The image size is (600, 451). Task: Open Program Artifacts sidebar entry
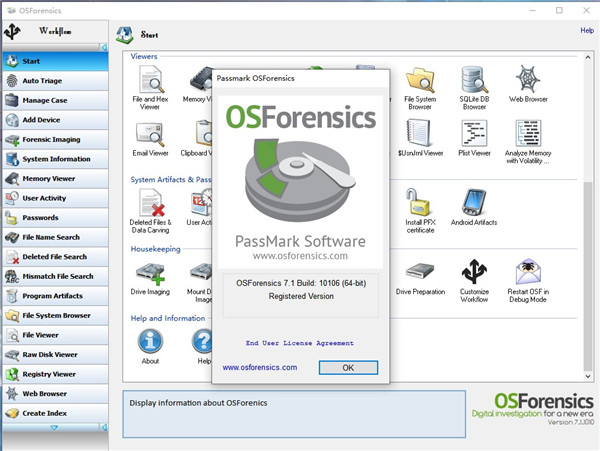click(x=55, y=296)
